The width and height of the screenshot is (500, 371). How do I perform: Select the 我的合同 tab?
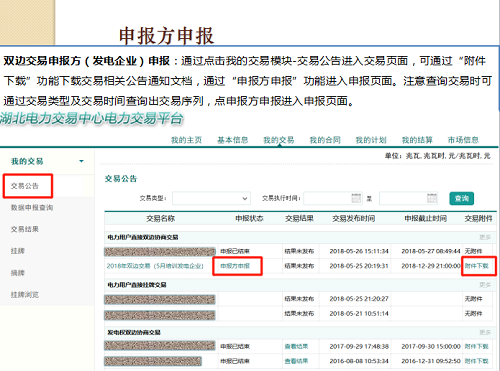pyautogui.click(x=325, y=140)
